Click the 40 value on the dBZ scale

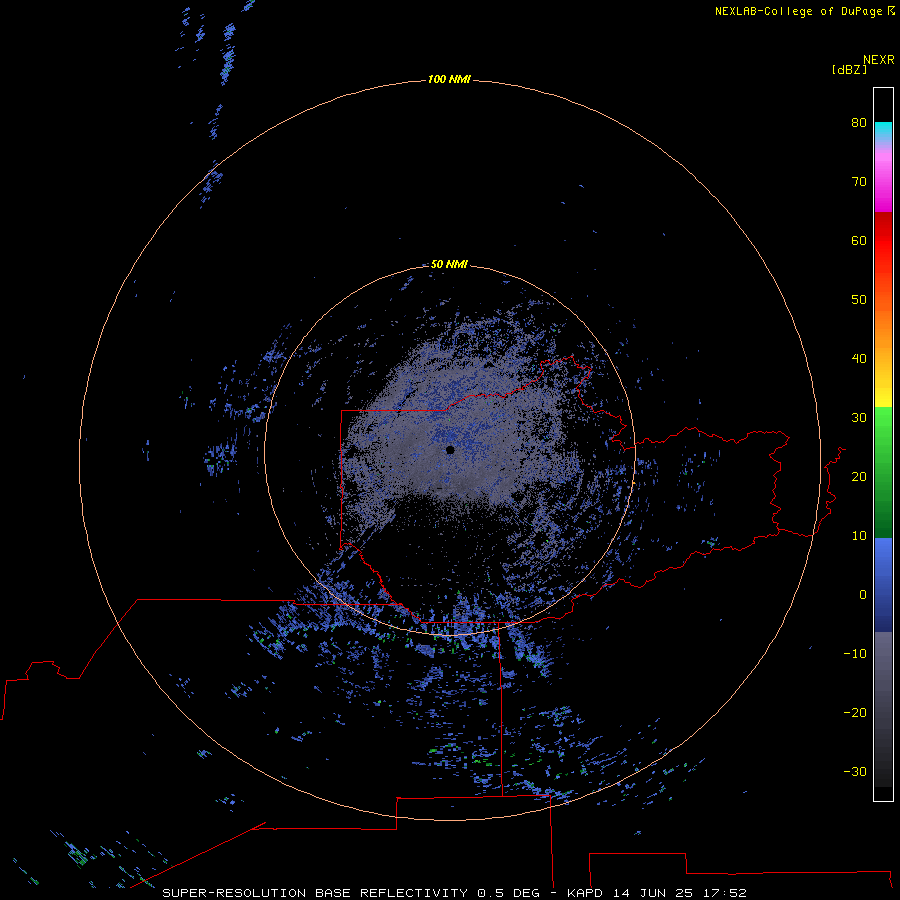859,359
